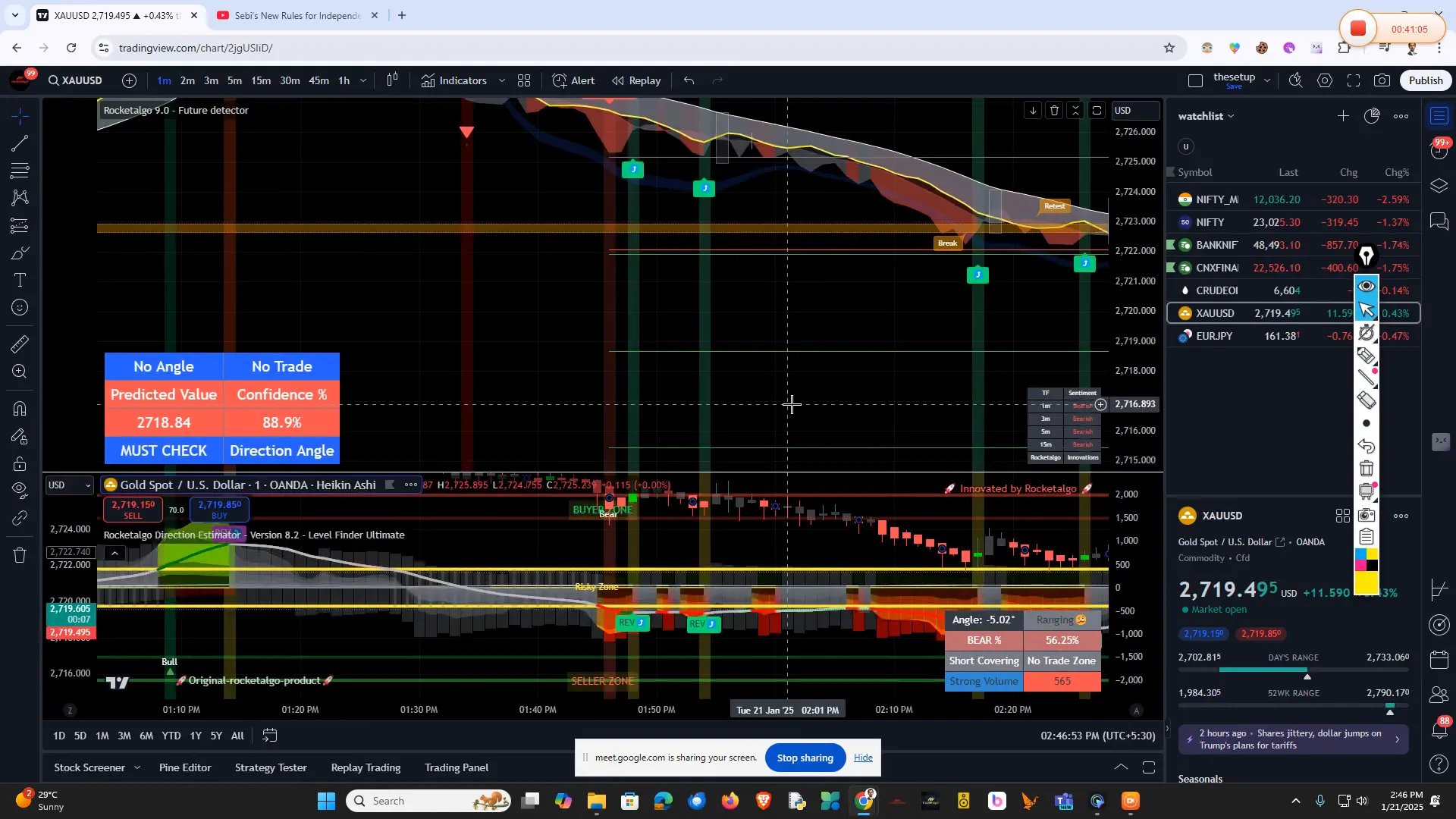This screenshot has width=1456, height=819.
Task: Open chart settings gear
Action: [1325, 80]
